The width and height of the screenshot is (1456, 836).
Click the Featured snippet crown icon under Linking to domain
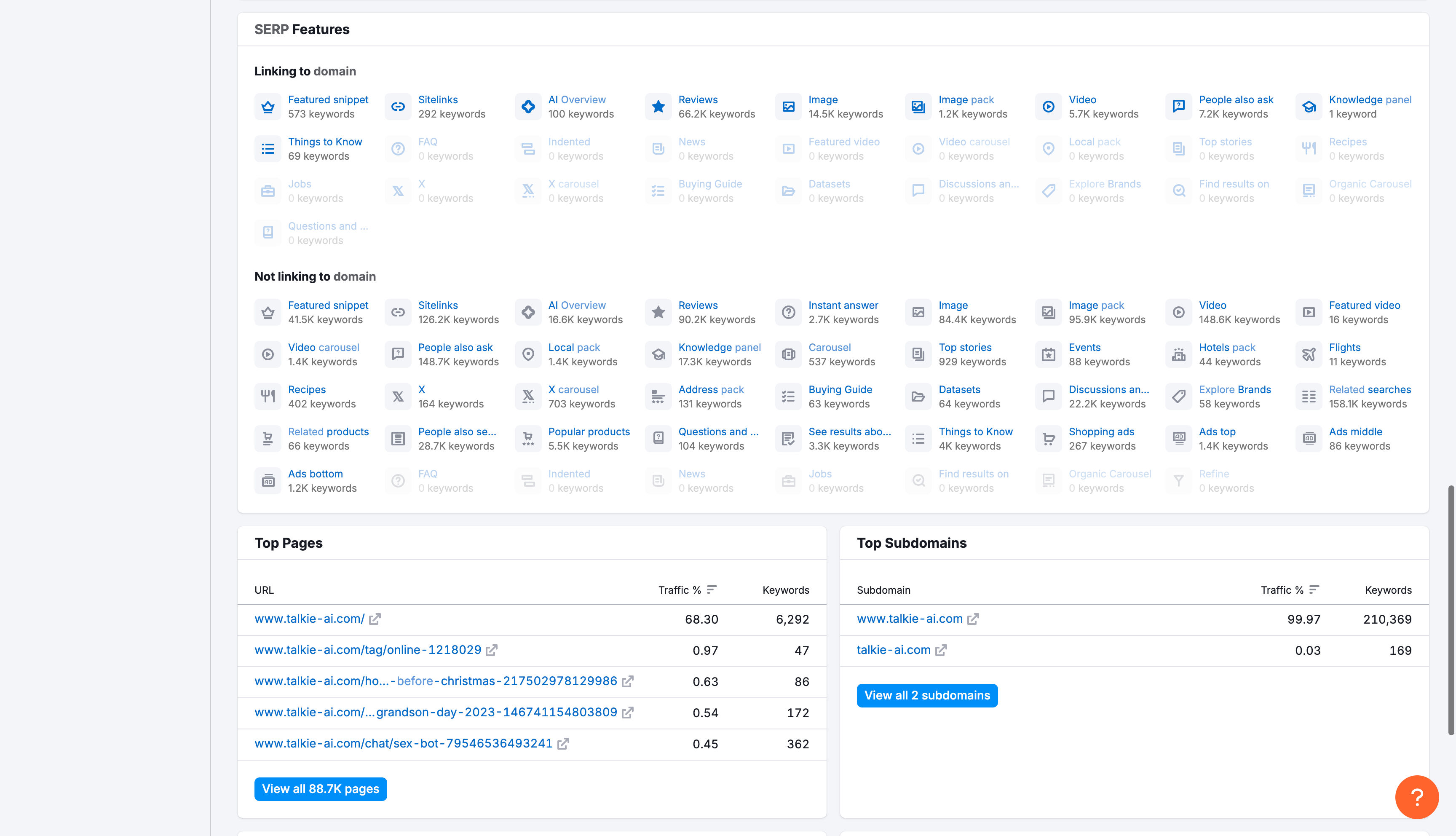coord(268,107)
